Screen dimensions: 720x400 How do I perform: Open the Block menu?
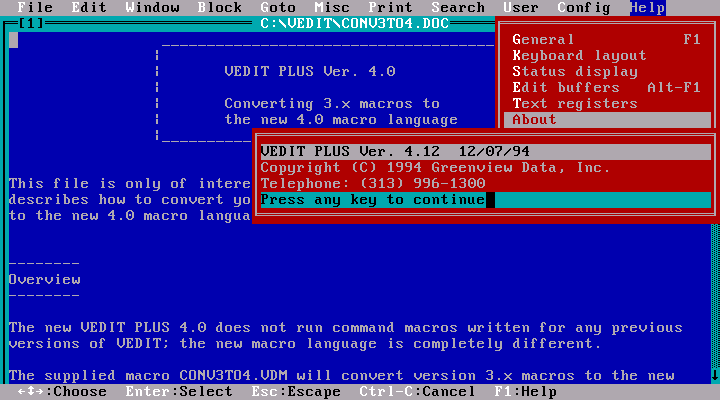click(219, 7)
